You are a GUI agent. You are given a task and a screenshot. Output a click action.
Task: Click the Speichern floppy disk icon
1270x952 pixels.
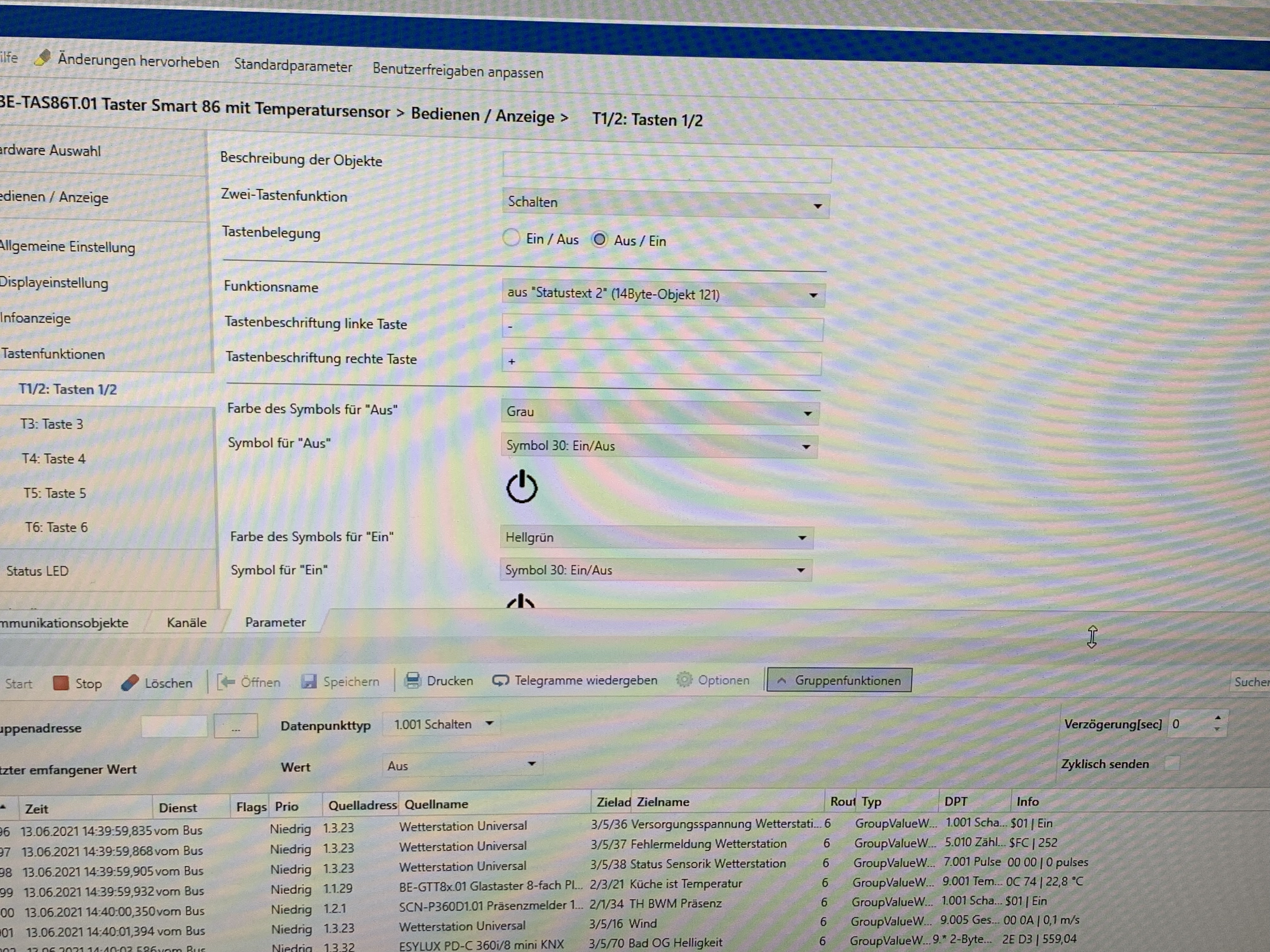click(x=309, y=681)
